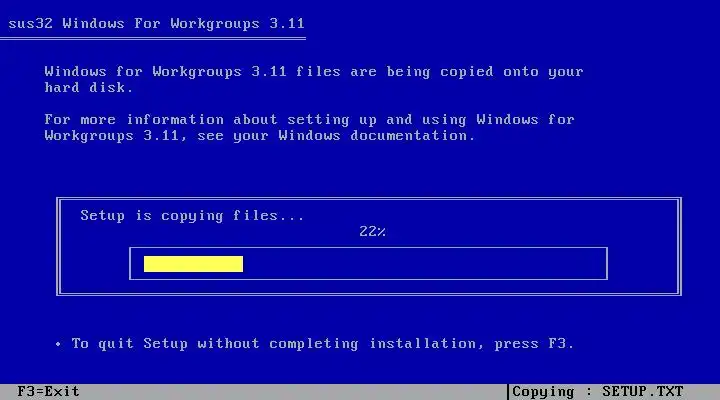Click the double-line border of the progress dialog
The image size is (720, 400).
[369, 199]
